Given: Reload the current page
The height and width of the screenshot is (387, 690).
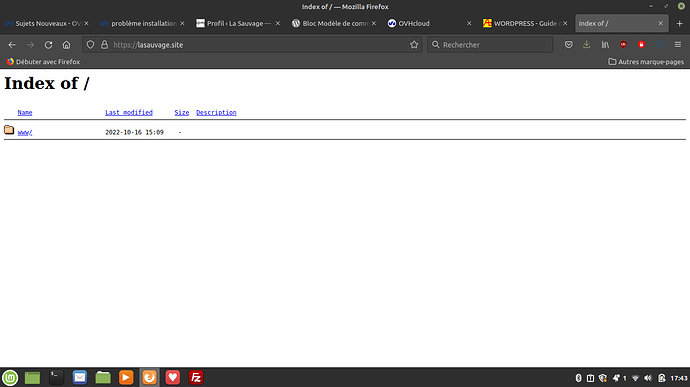Looking at the screenshot, I should (x=48, y=44).
